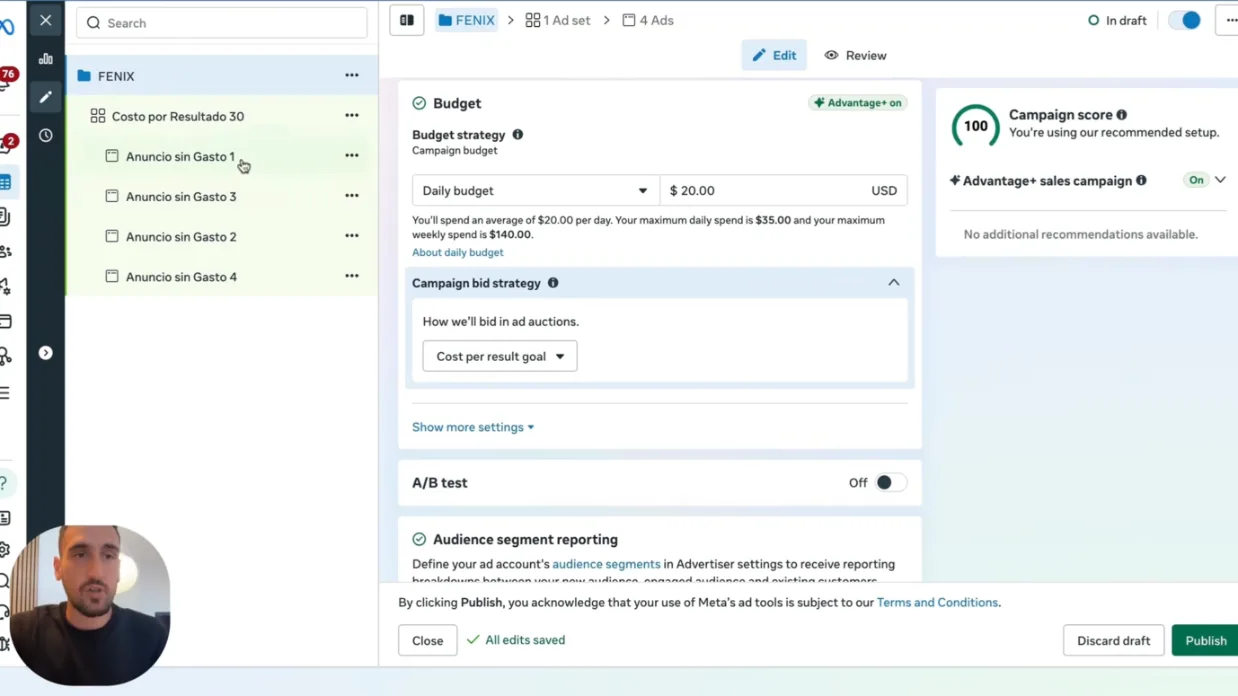Go to the 4 Ads breadcrumb
The image size is (1238, 696).
pyautogui.click(x=648, y=20)
